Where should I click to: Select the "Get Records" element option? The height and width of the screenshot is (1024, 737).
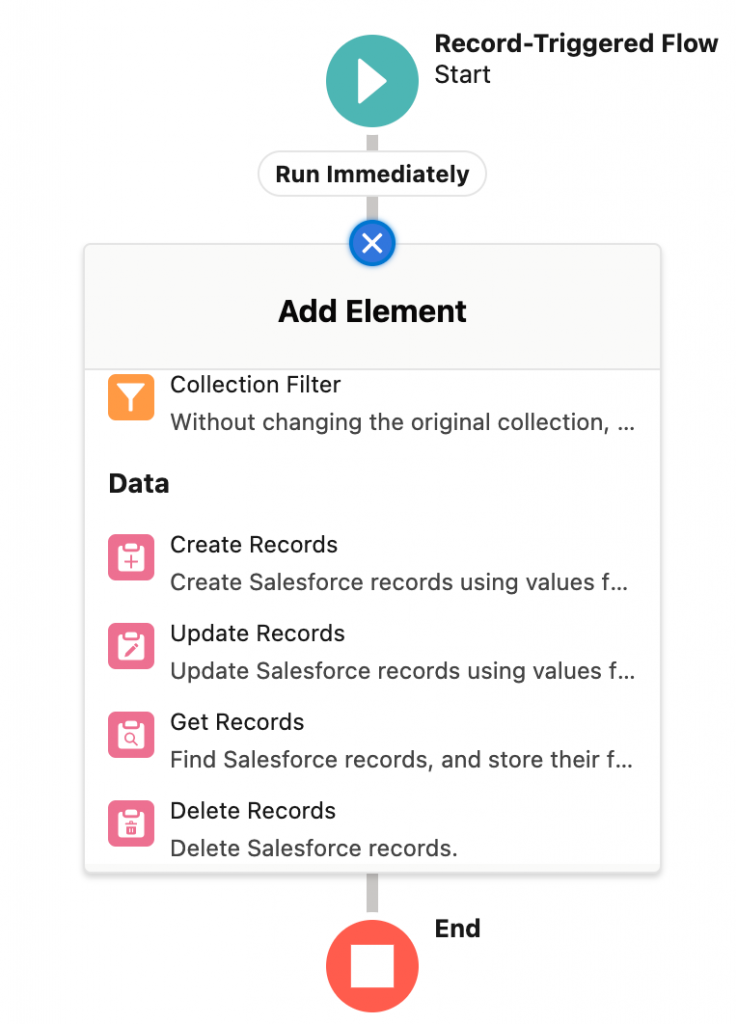[237, 722]
